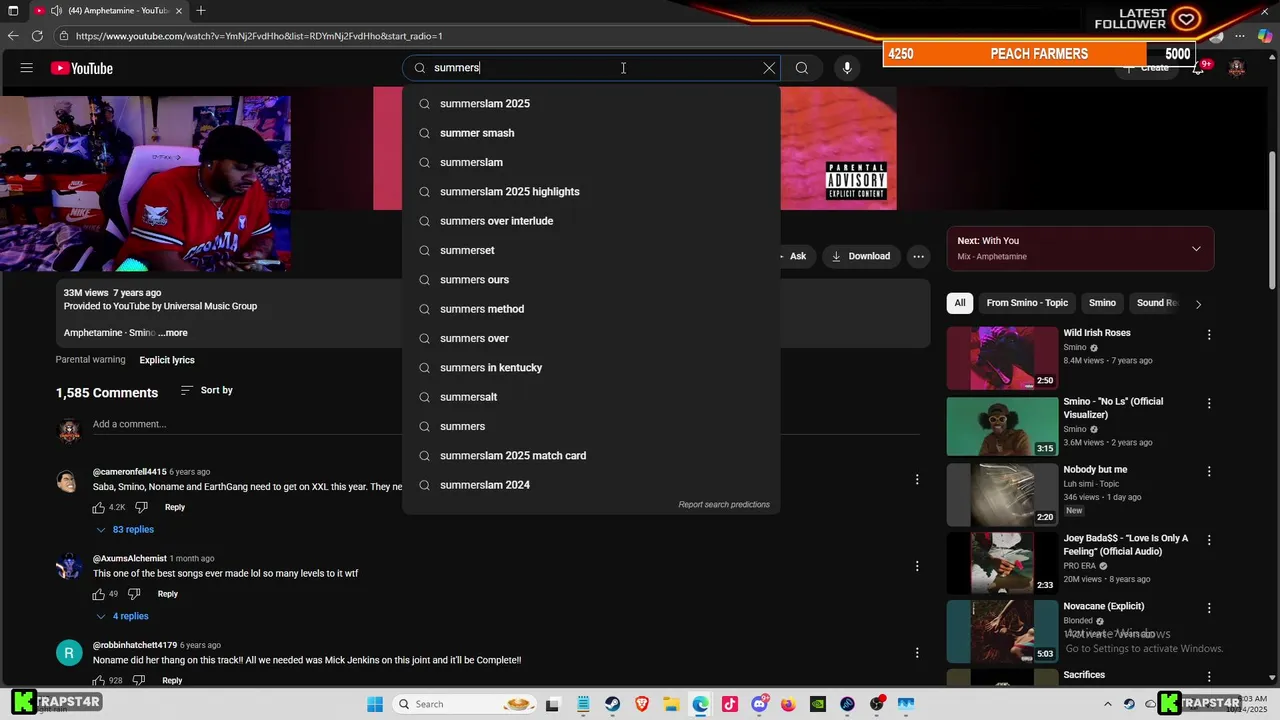1280x720 pixels.
Task: Click the 'Explicit lyrics' label
Action: (x=167, y=360)
